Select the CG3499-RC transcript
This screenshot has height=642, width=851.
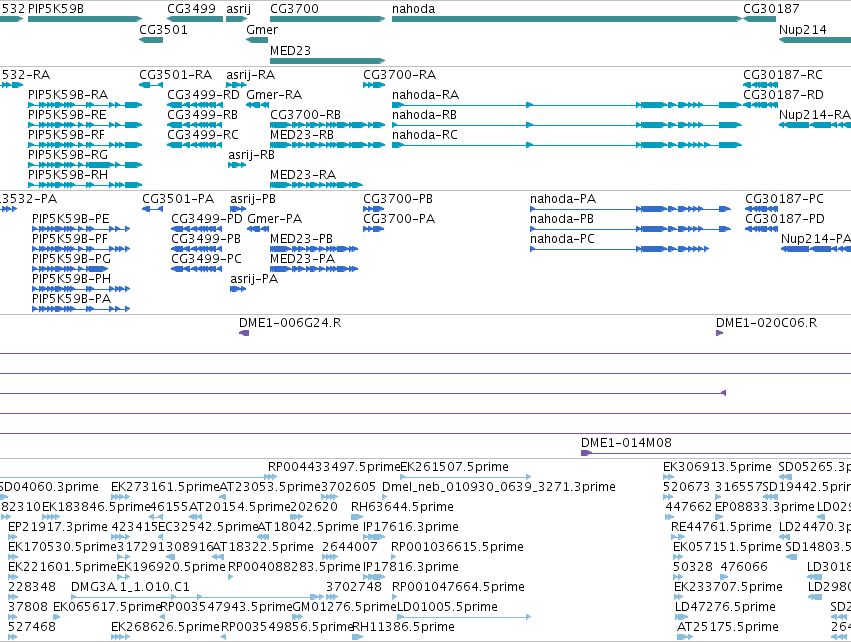195,145
